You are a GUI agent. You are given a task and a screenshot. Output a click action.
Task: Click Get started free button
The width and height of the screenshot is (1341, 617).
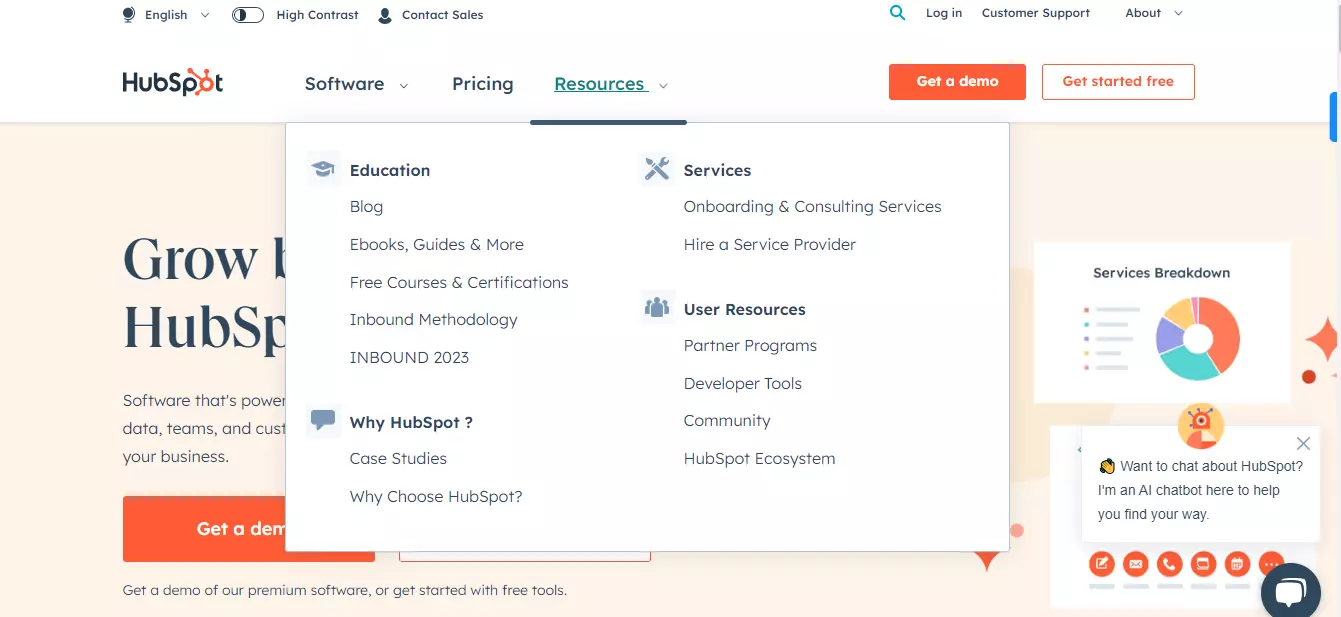coord(1118,81)
